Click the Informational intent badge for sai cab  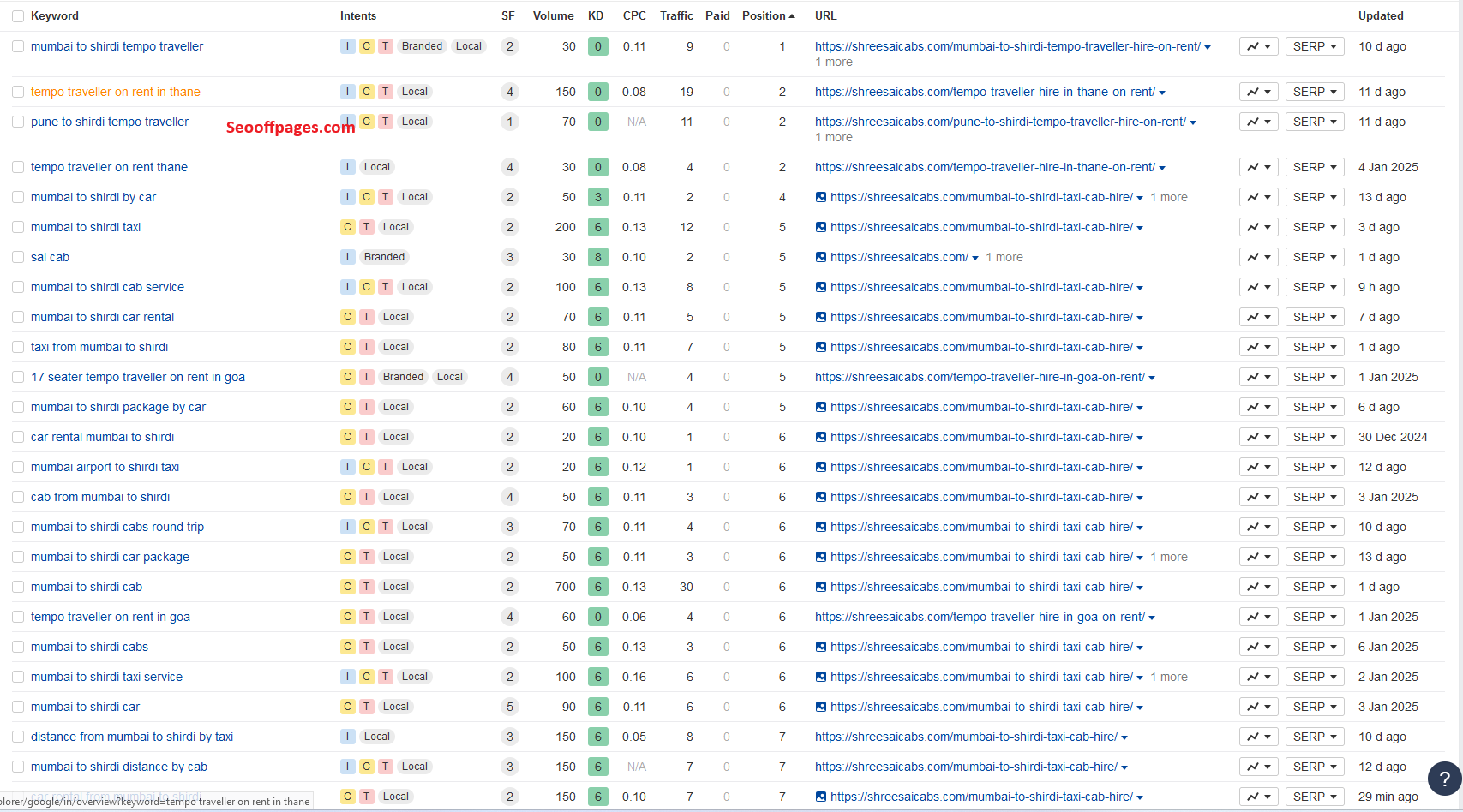347,257
